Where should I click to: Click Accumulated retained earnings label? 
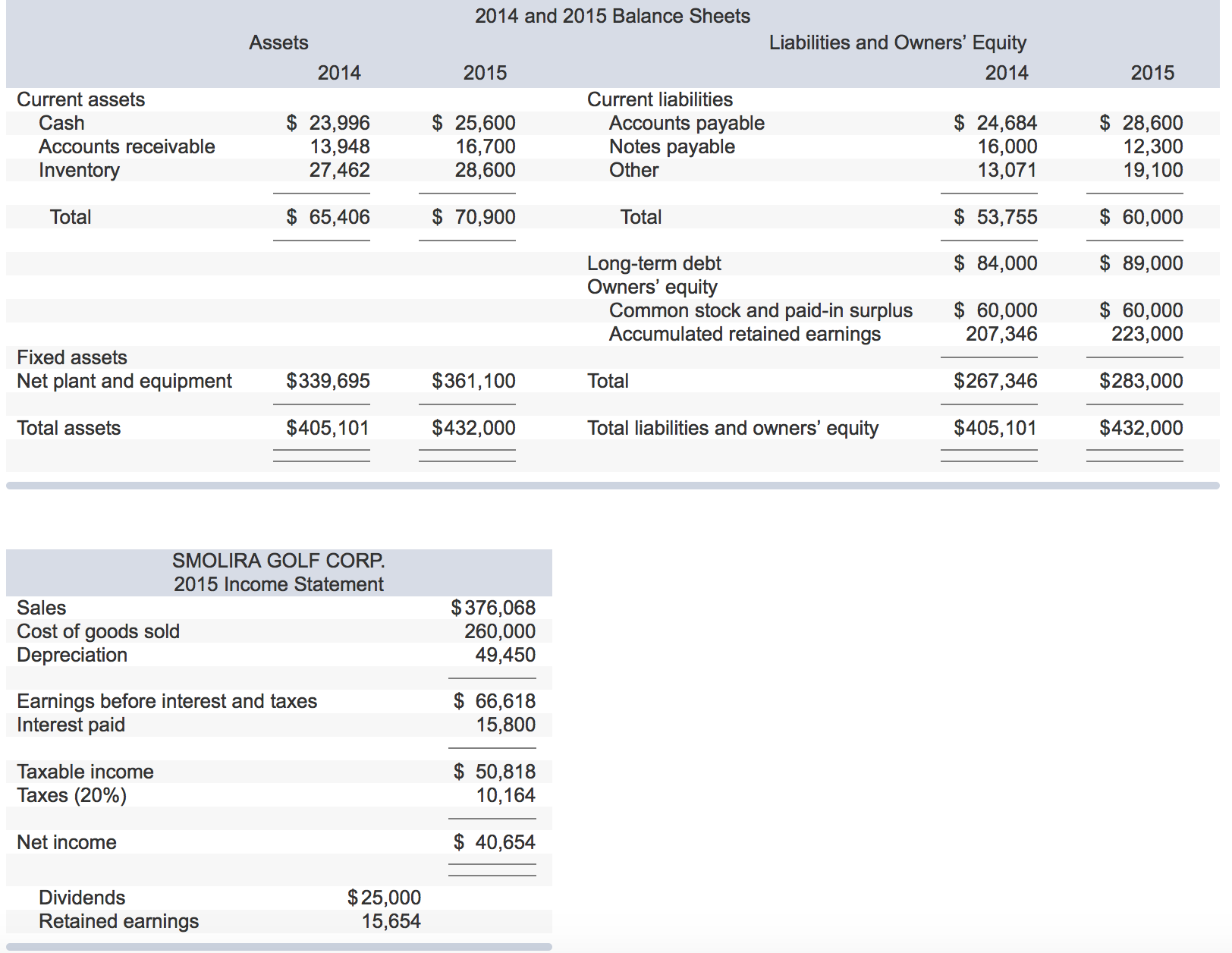click(745, 334)
